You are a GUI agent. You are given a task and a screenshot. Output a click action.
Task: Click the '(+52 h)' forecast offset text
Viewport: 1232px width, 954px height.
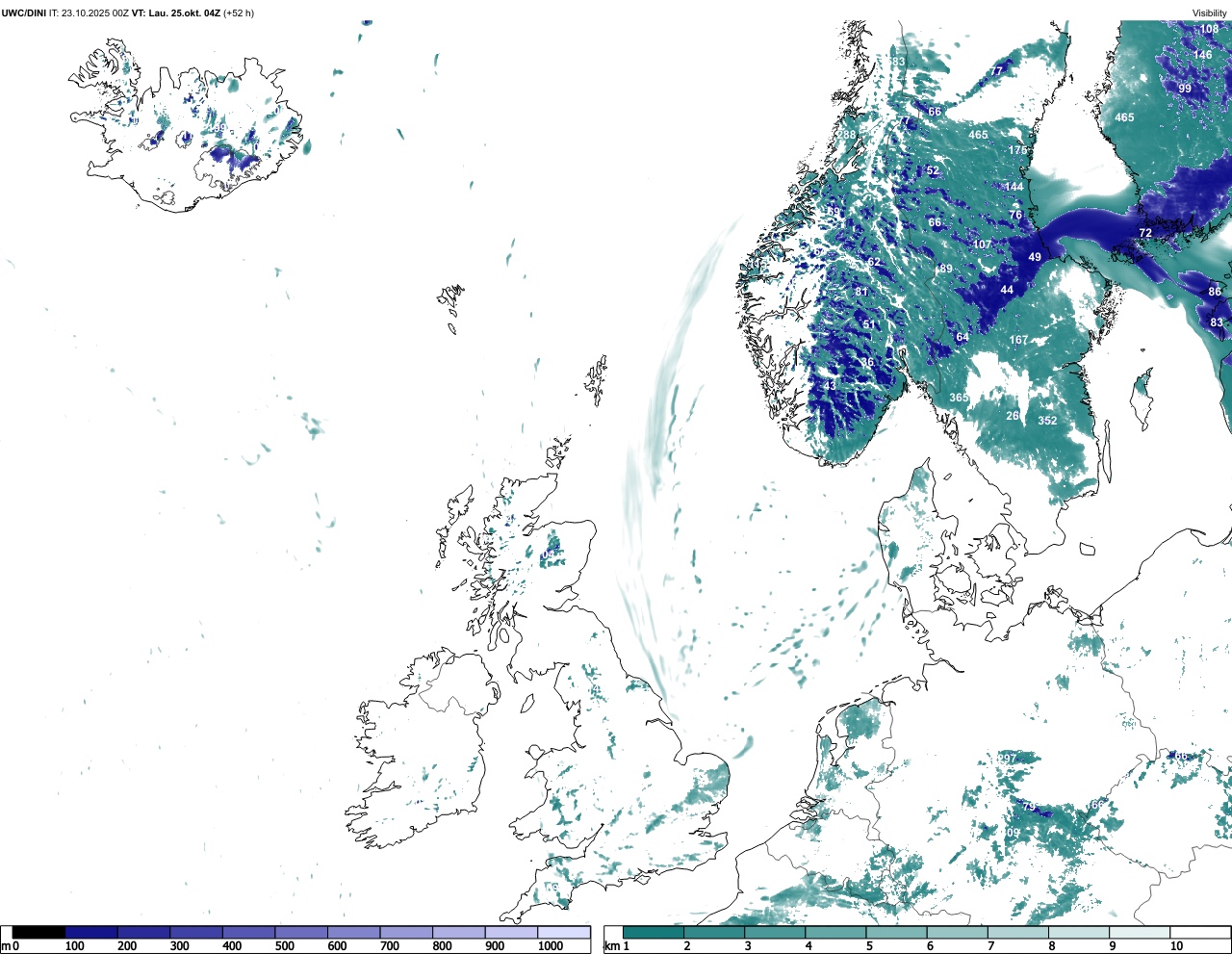[x=239, y=13]
